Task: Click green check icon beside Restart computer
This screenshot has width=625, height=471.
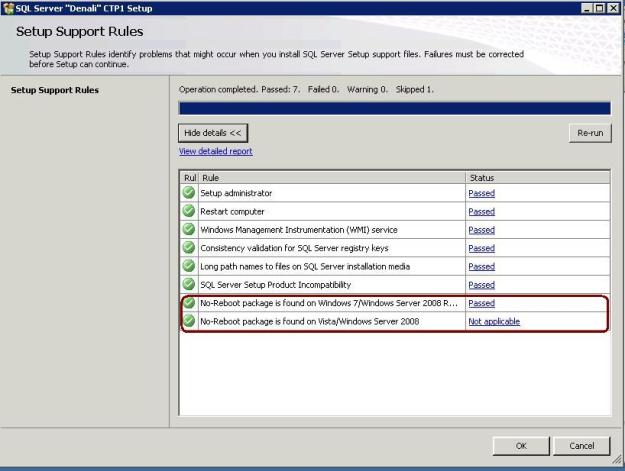Action: point(189,211)
